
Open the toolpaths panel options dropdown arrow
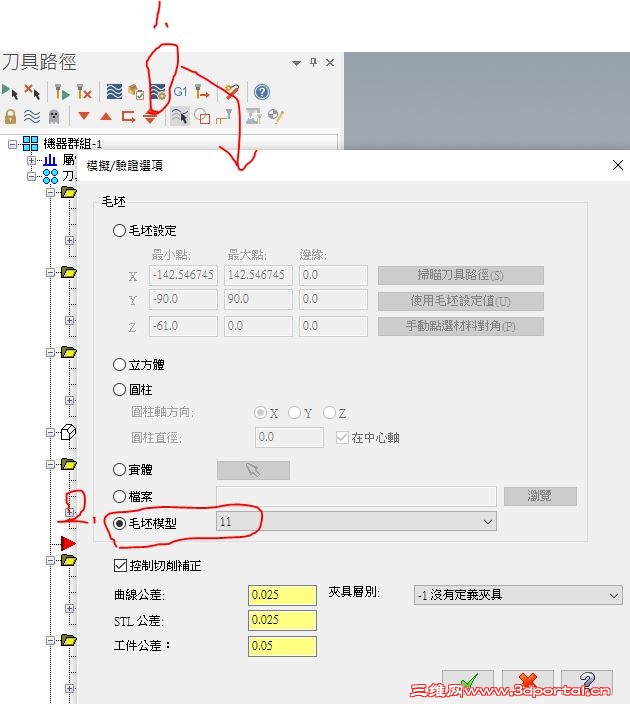(296, 63)
